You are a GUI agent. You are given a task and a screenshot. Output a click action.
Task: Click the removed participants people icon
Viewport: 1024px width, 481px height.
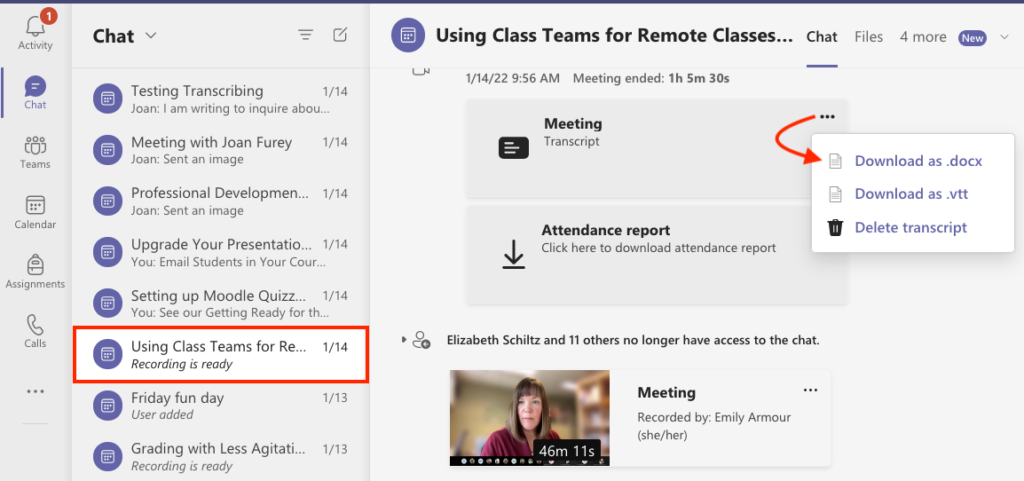coord(421,340)
